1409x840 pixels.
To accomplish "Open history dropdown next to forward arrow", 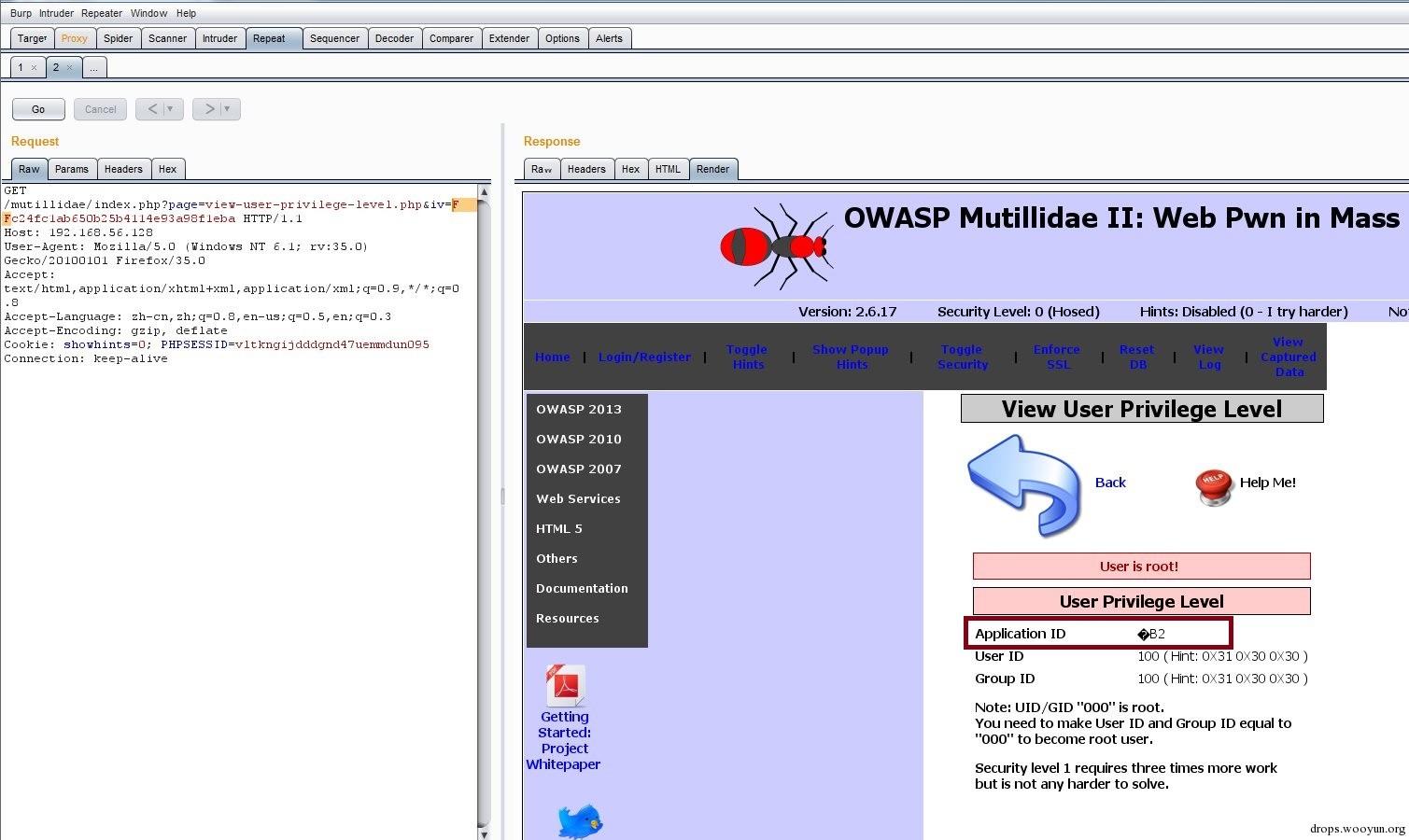I will pyautogui.click(x=227, y=109).
